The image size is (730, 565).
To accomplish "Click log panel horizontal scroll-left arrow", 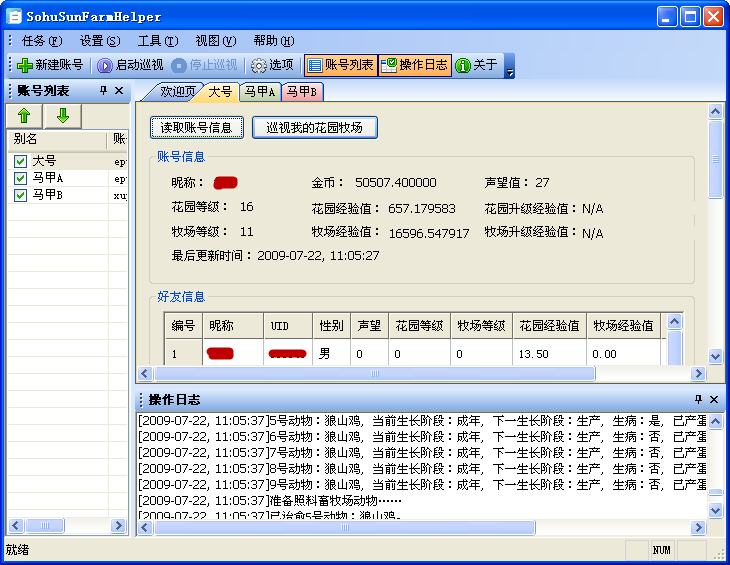I will pyautogui.click(x=145, y=527).
